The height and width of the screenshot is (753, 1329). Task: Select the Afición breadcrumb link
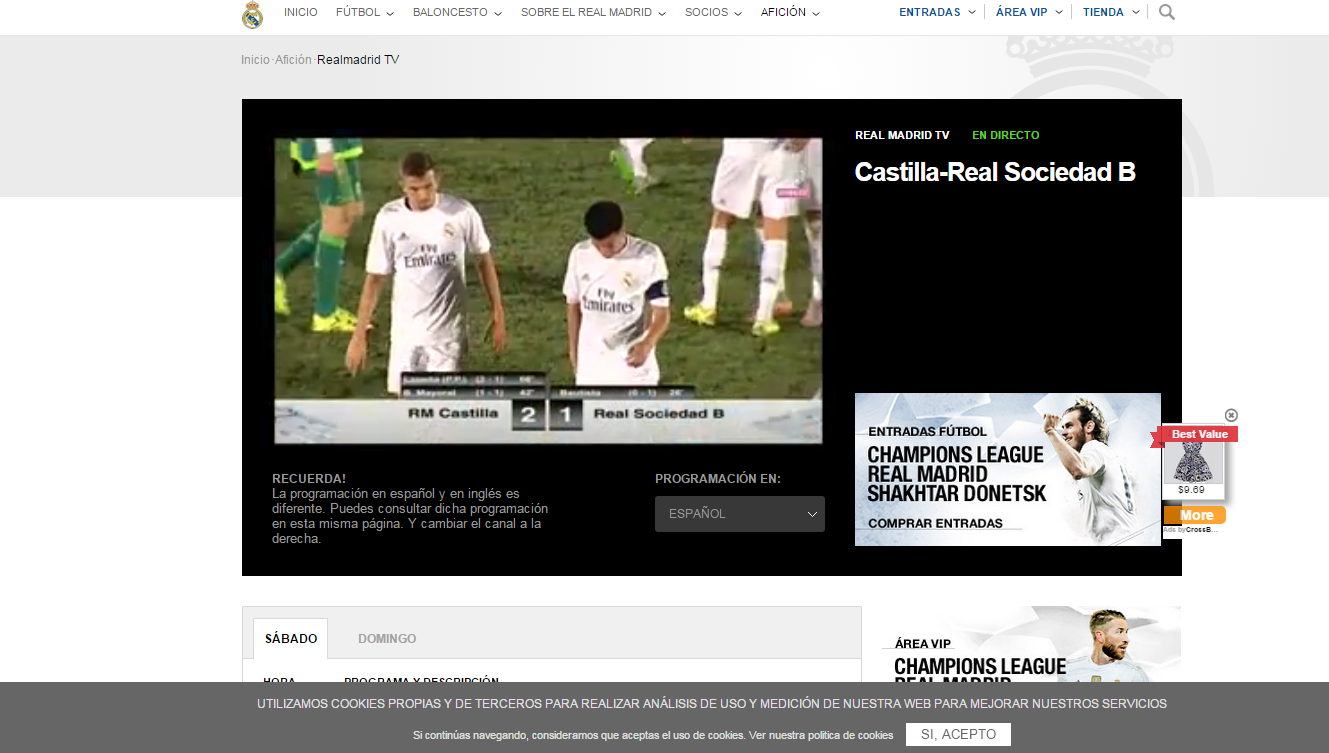pos(293,60)
